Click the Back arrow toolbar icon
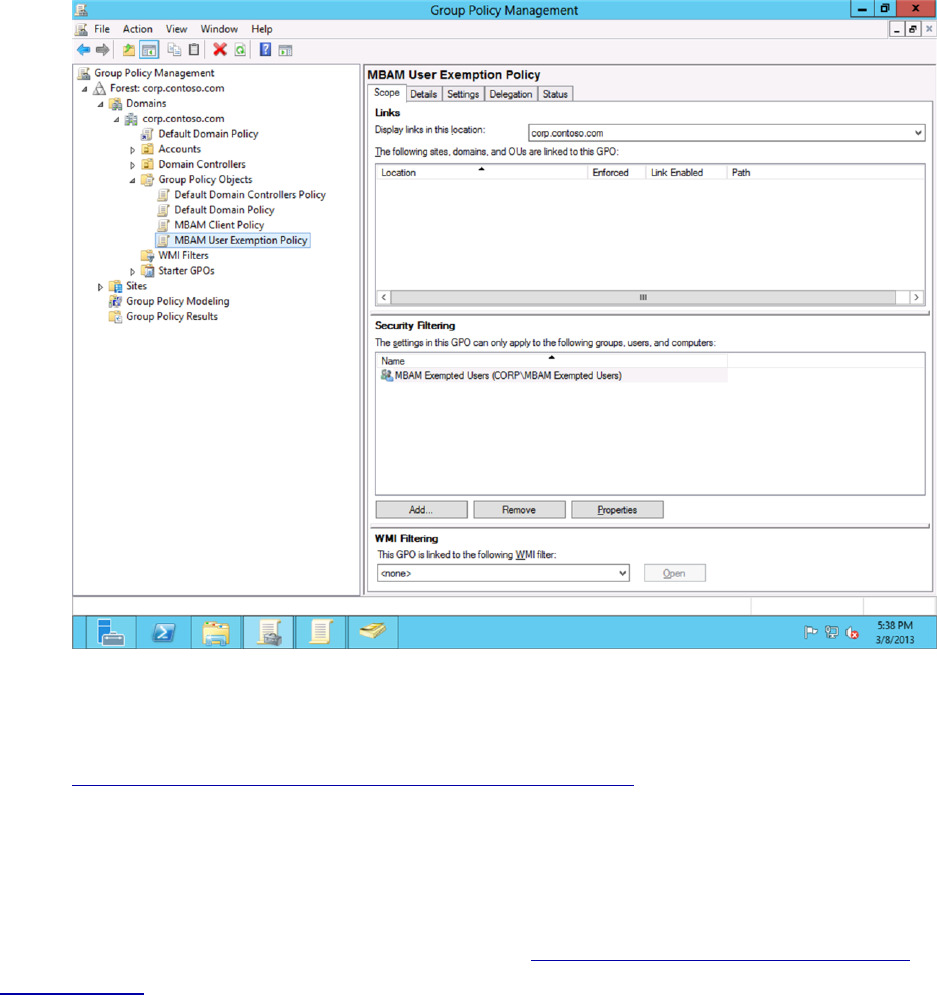The image size is (937, 995). (83, 49)
